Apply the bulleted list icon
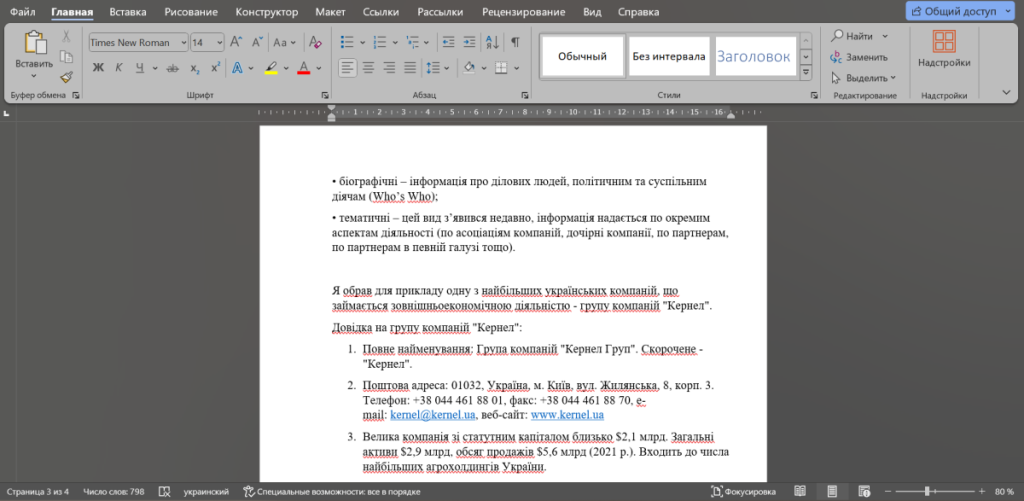 [x=348, y=42]
